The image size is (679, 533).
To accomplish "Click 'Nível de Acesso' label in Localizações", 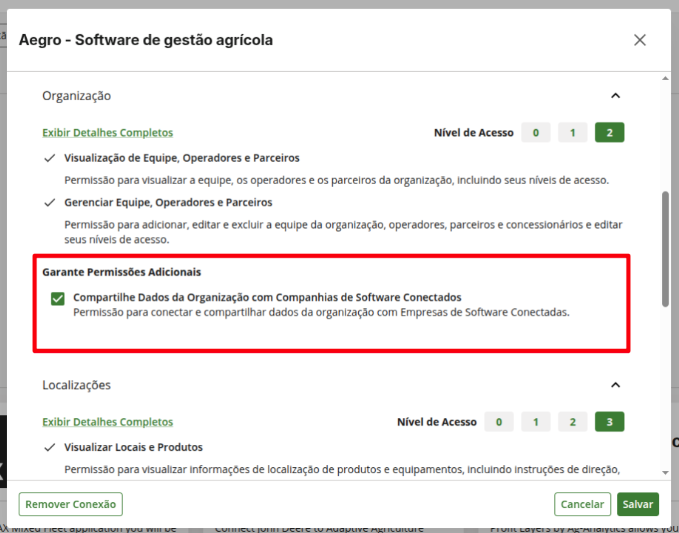I will point(437,422).
